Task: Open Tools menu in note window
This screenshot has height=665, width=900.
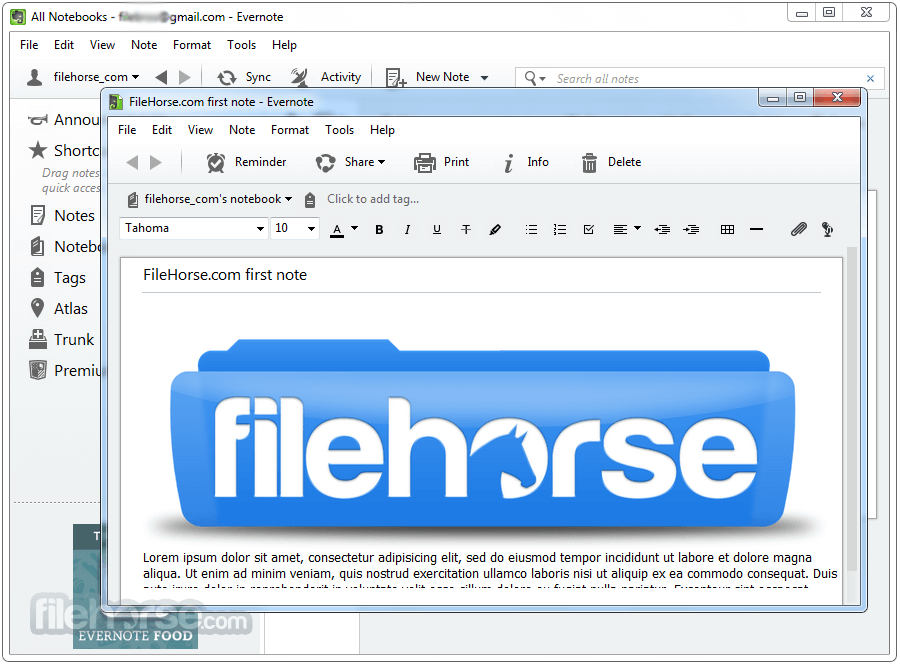Action: [340, 130]
